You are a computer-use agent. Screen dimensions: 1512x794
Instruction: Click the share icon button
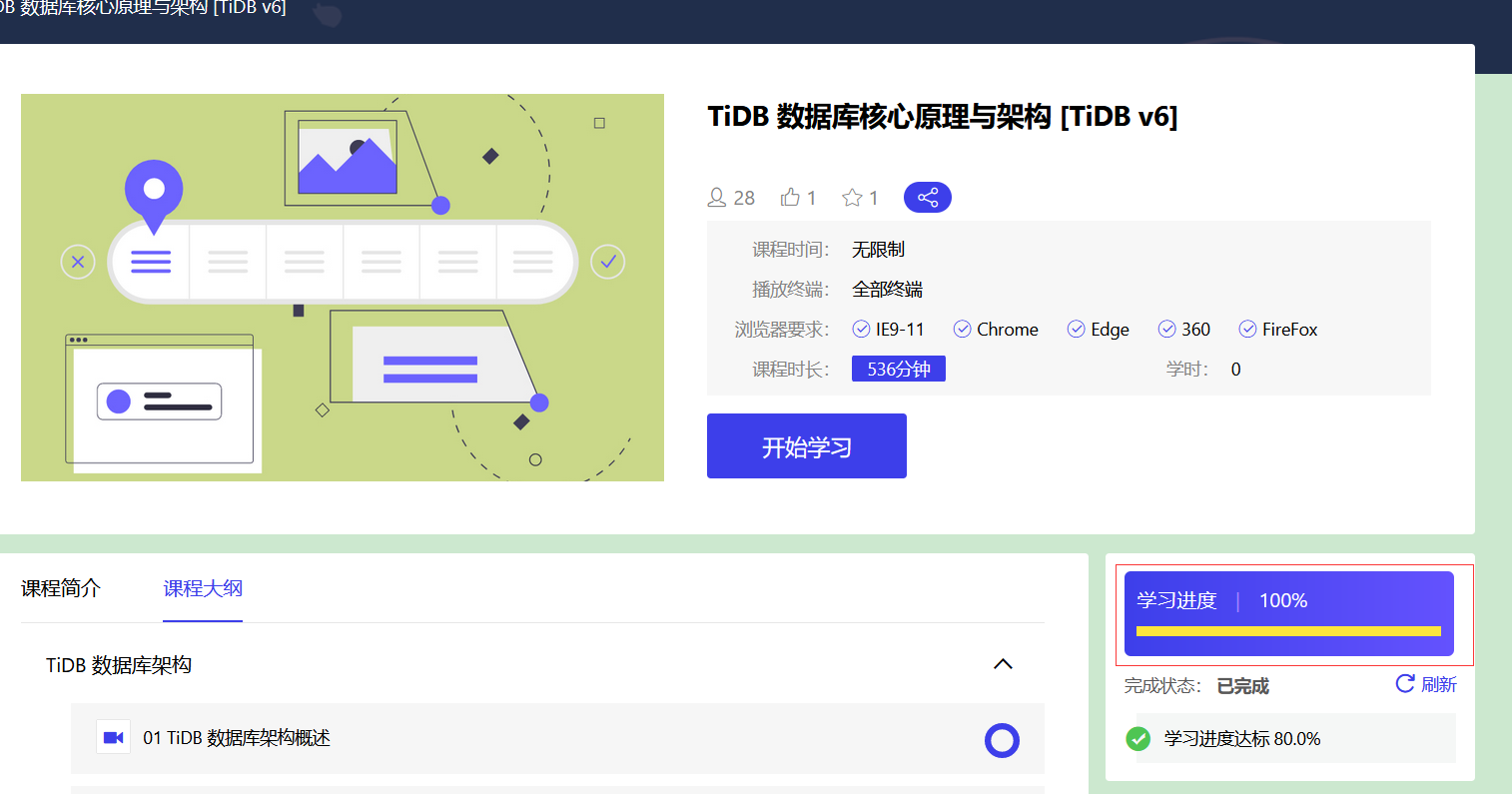[x=927, y=197]
